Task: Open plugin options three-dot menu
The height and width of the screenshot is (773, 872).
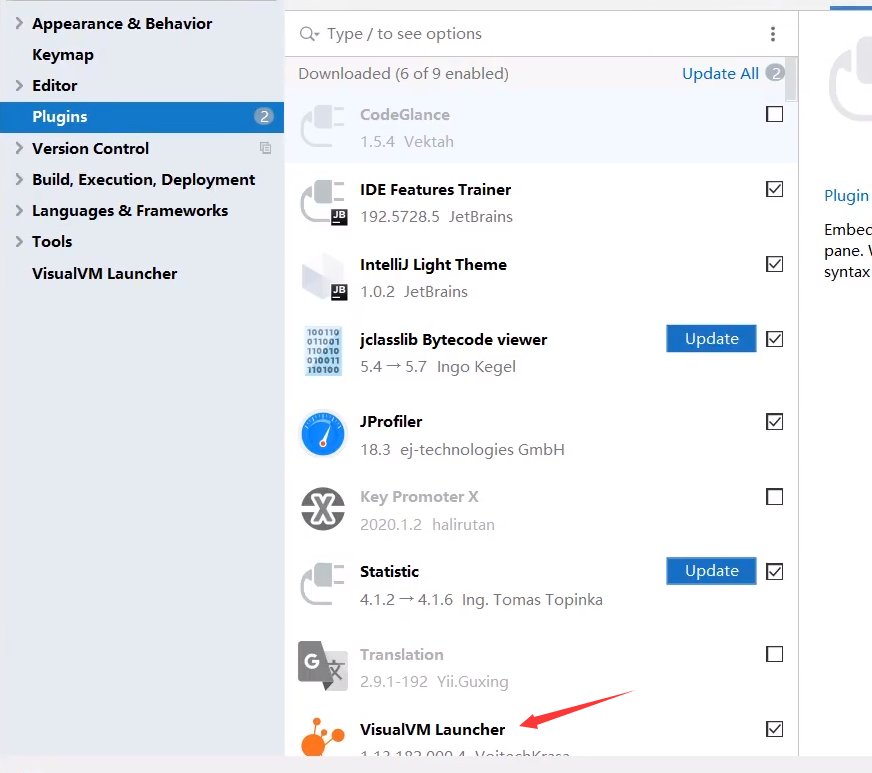Action: tap(772, 34)
